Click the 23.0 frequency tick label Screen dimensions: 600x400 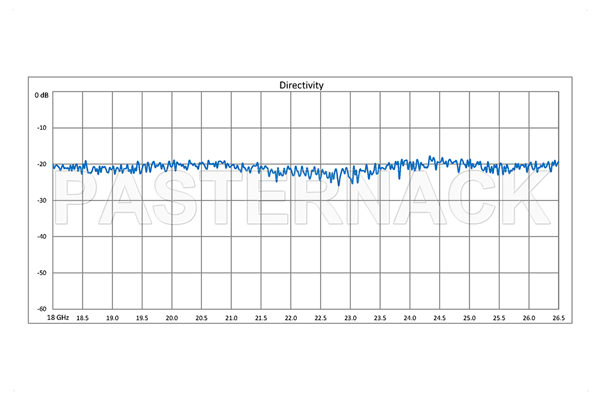click(x=350, y=317)
